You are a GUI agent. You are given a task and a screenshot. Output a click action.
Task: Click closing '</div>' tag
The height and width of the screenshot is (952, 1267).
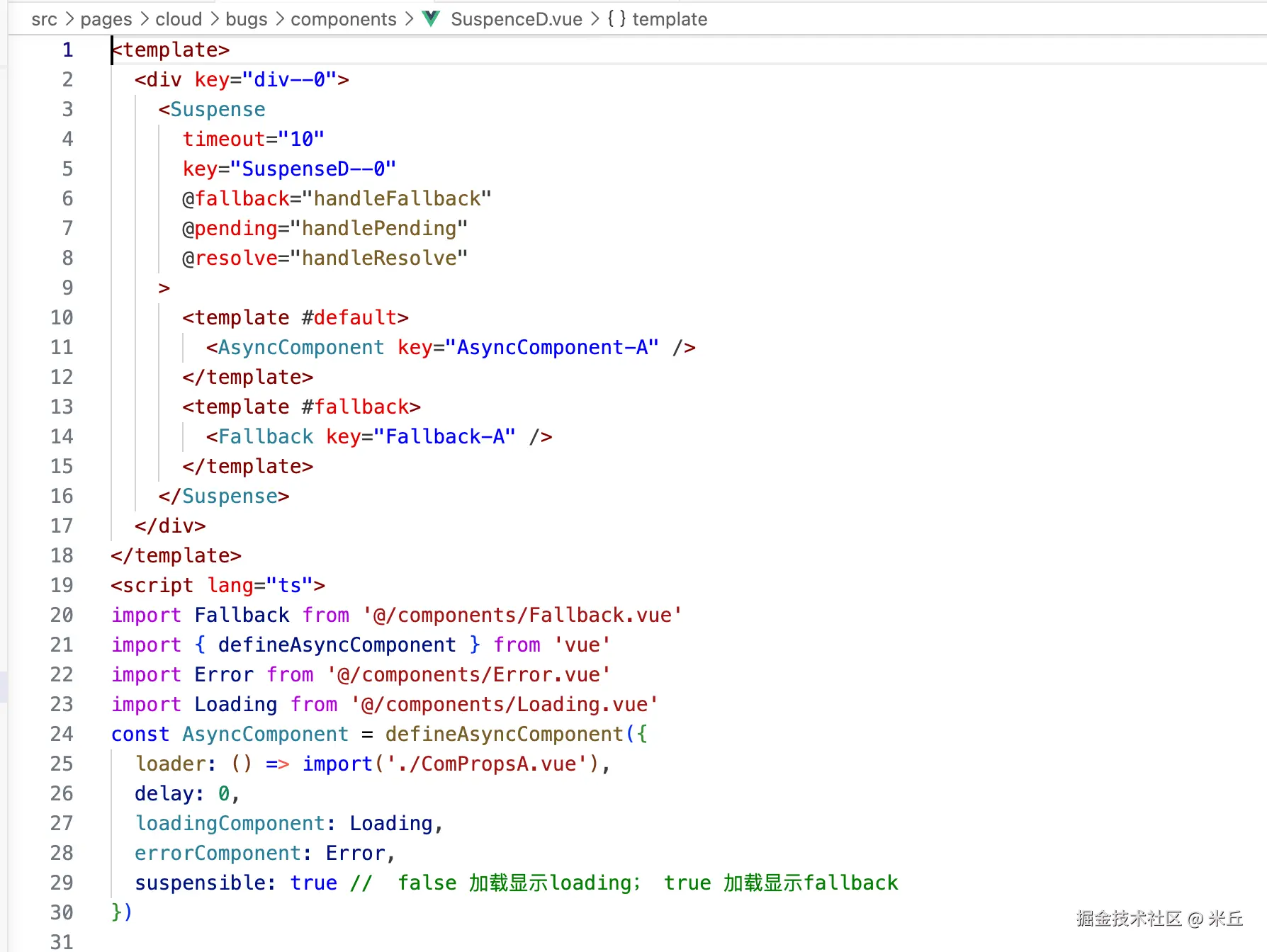tap(170, 526)
